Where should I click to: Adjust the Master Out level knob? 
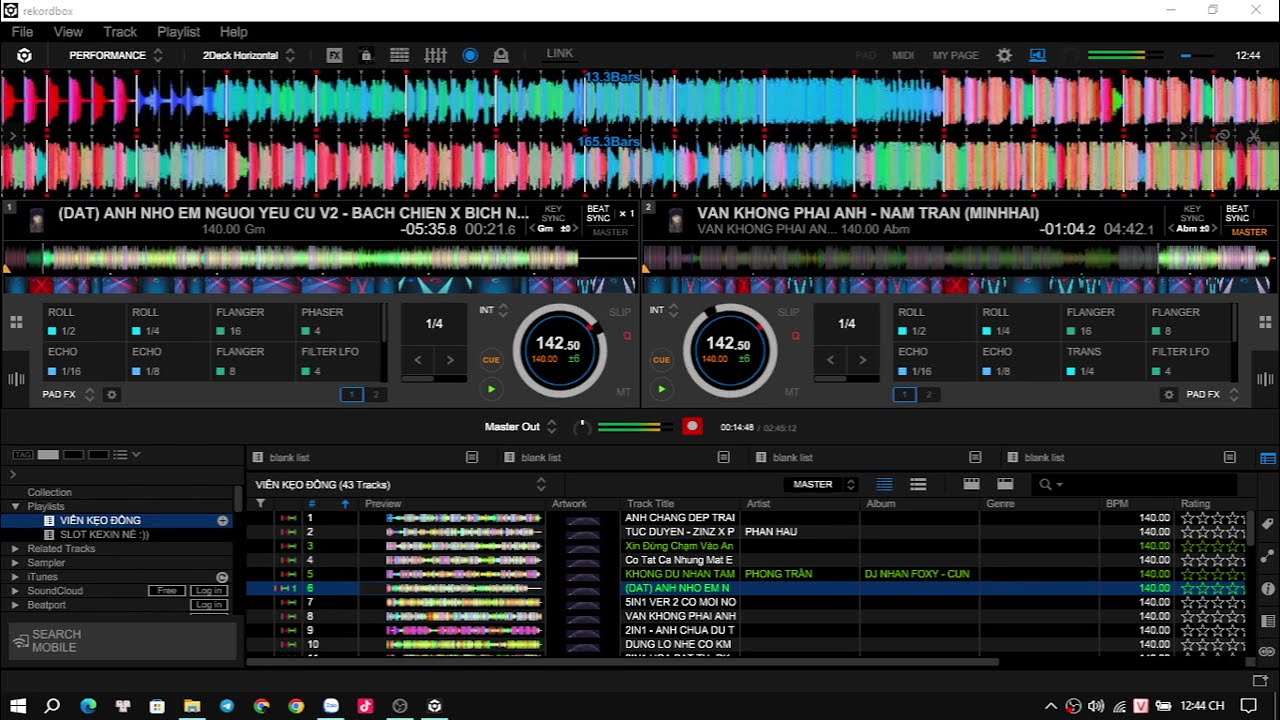[581, 427]
